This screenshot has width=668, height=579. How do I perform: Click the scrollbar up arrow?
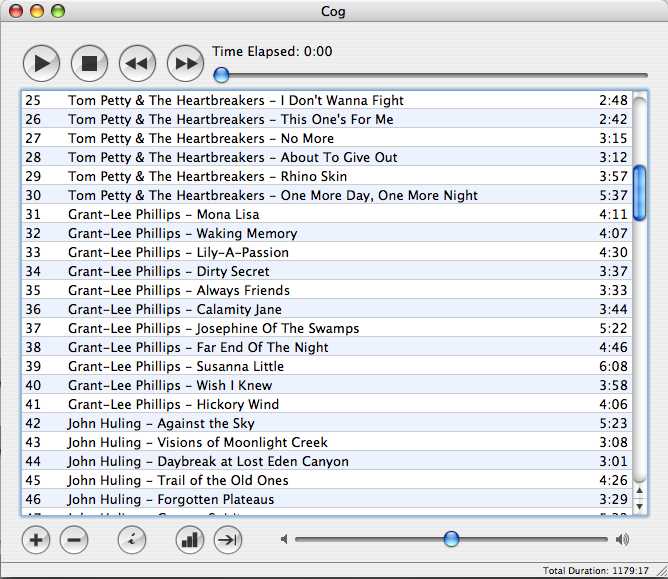(639, 491)
